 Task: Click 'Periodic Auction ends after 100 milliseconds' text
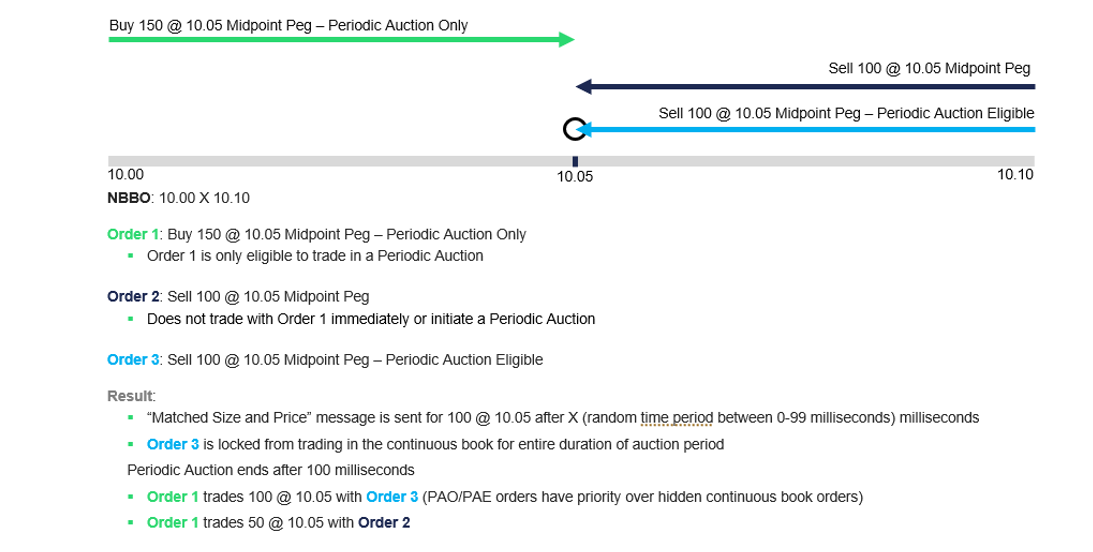point(270,470)
